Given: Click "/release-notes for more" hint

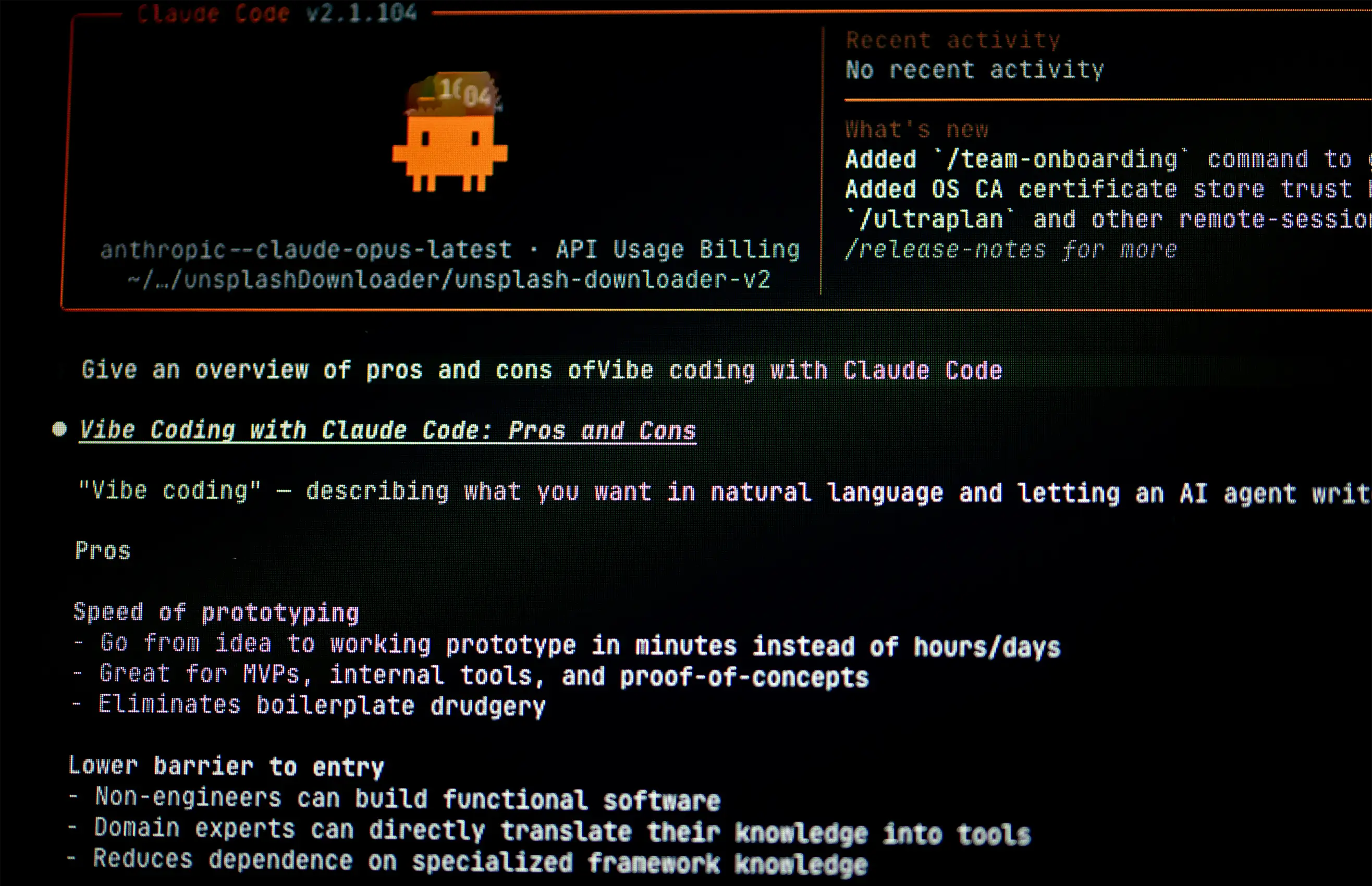Looking at the screenshot, I should coord(1011,249).
